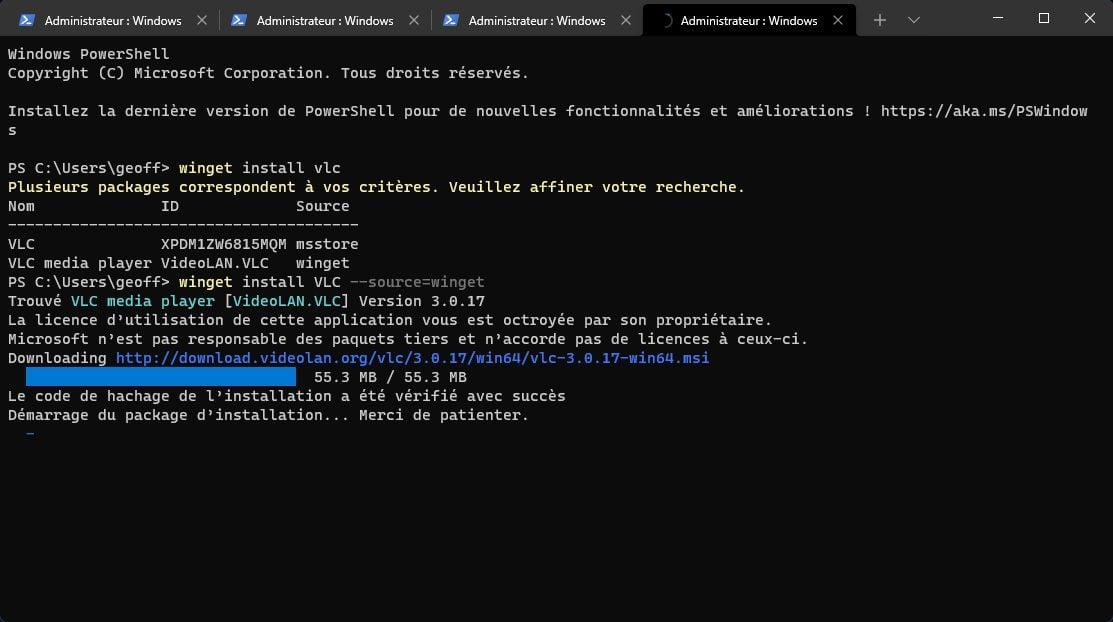The image size is (1113, 622).
Task: Close the active fourth terminal tab
Action: 838,21
